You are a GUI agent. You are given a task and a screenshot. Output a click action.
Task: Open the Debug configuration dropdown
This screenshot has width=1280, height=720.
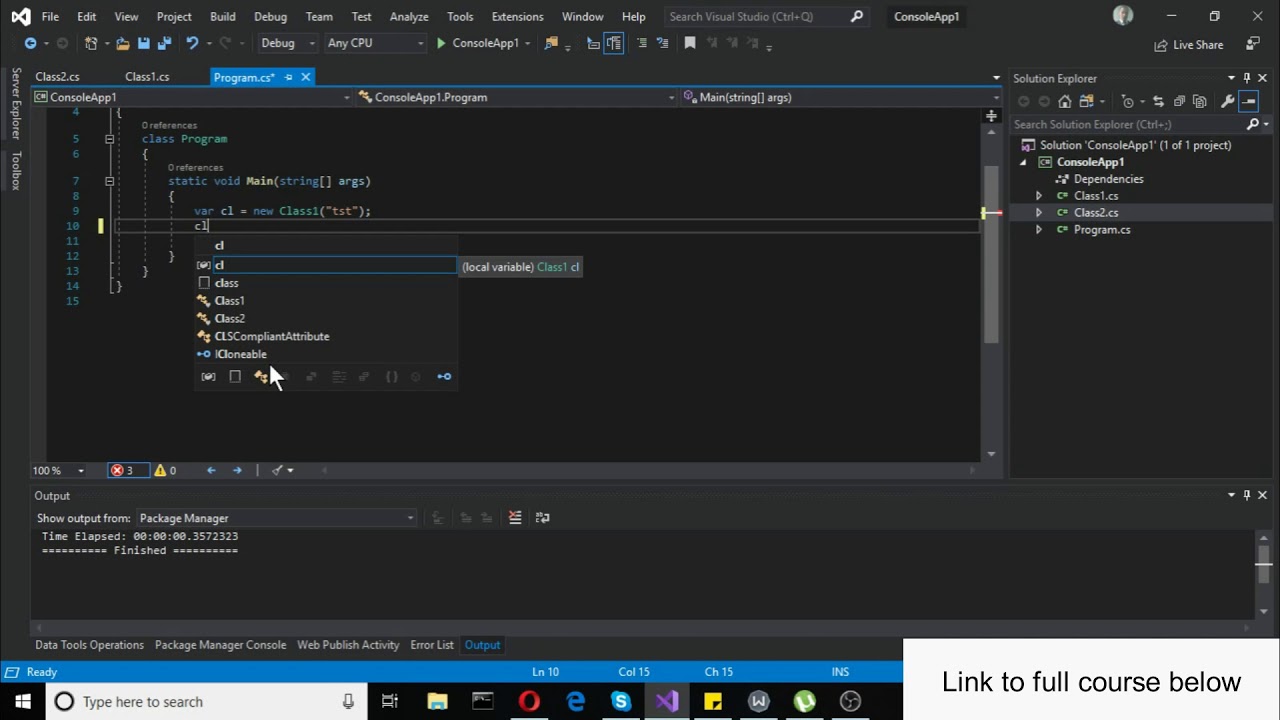pos(288,44)
